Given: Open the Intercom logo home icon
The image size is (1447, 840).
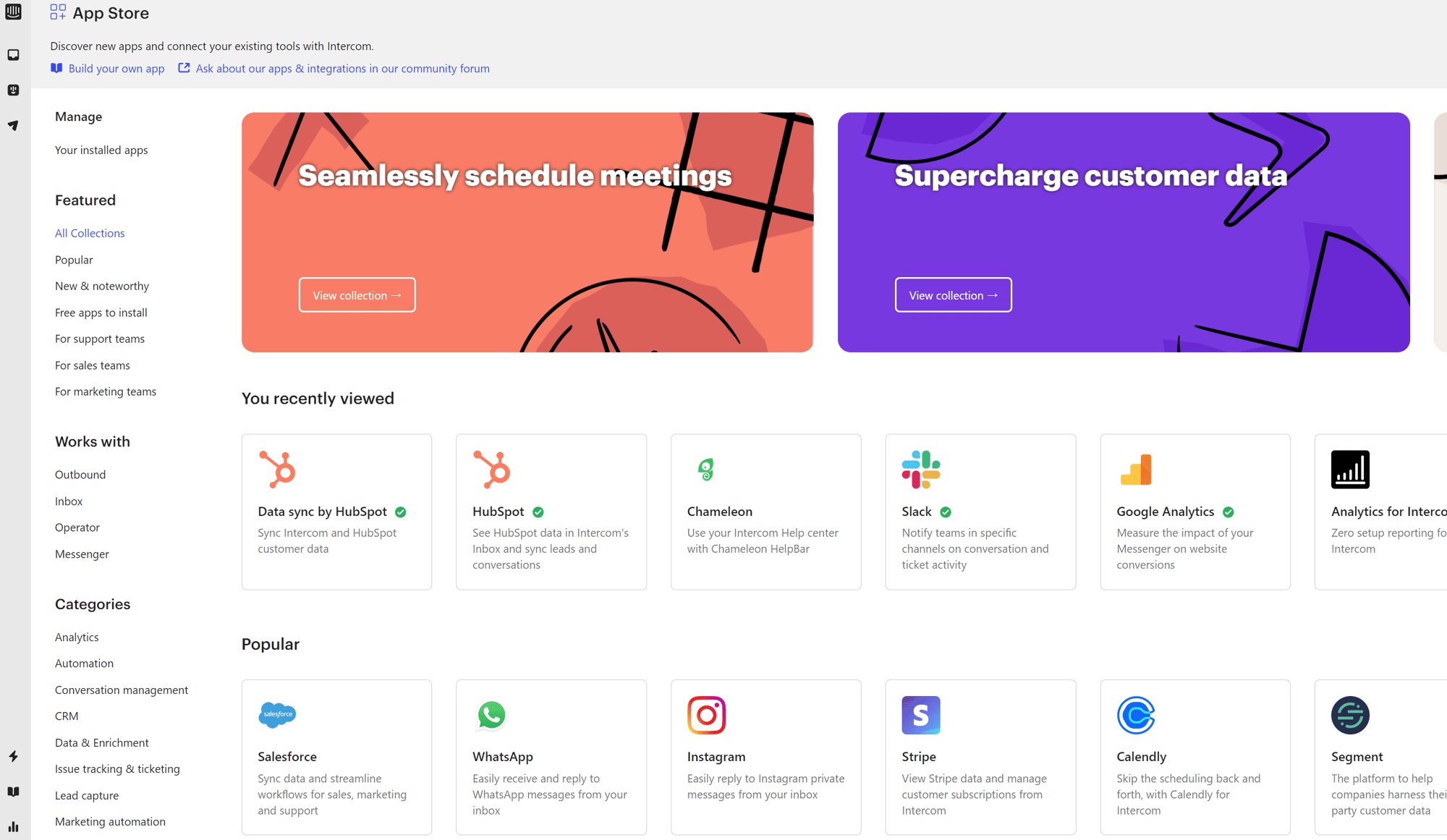Looking at the screenshot, I should click(14, 12).
